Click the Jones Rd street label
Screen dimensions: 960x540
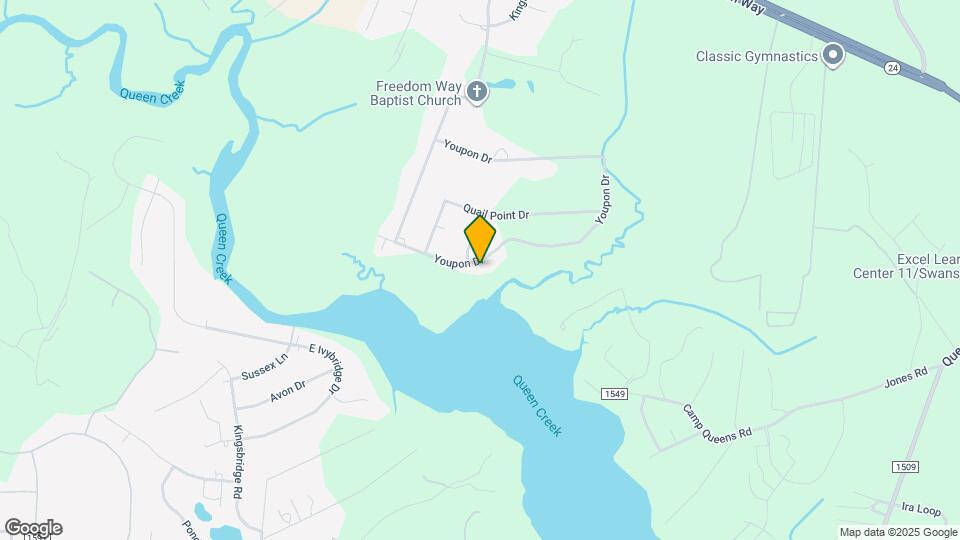(906, 378)
